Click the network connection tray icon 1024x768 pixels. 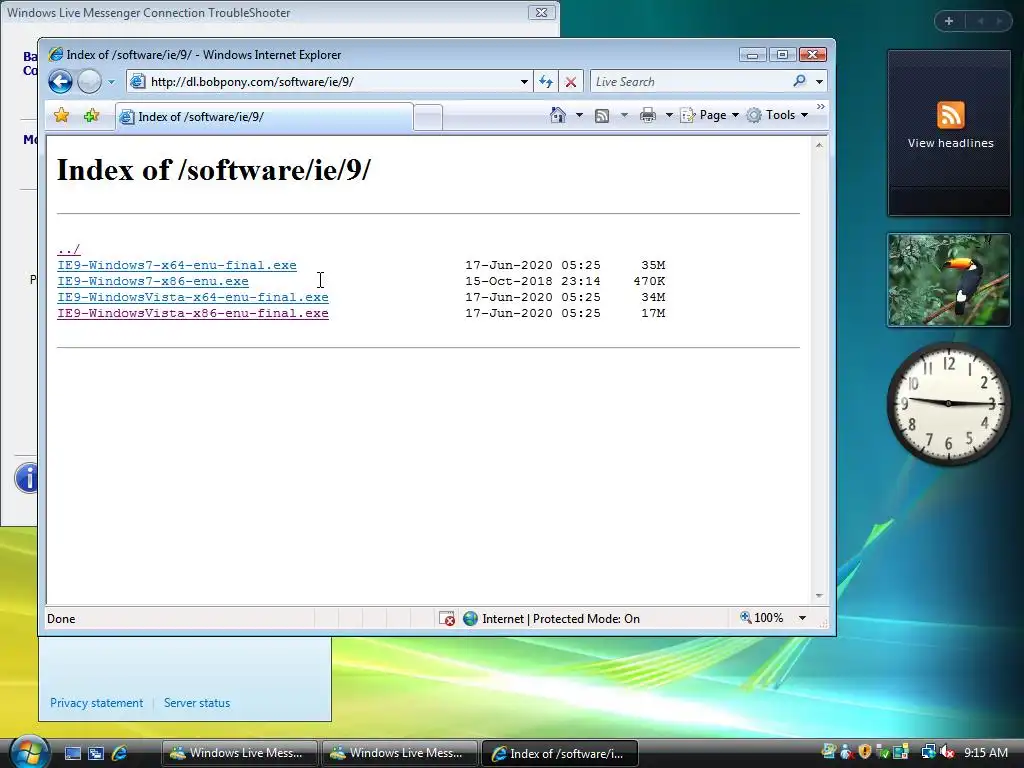coord(928,752)
